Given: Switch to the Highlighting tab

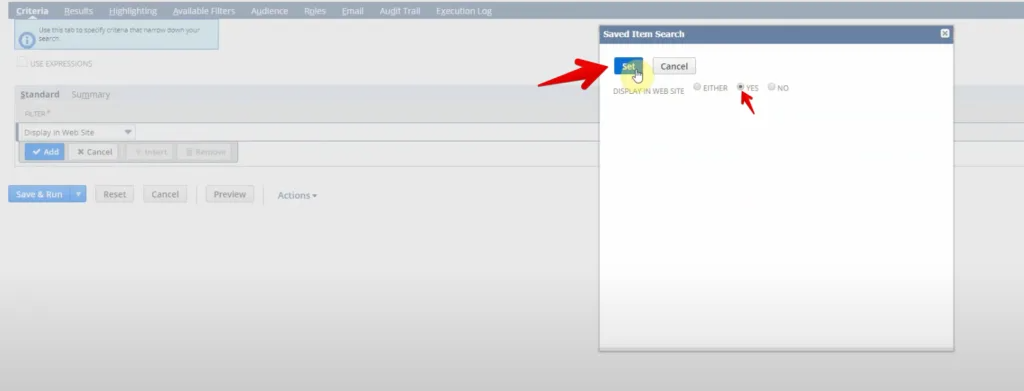Looking at the screenshot, I should [x=133, y=11].
